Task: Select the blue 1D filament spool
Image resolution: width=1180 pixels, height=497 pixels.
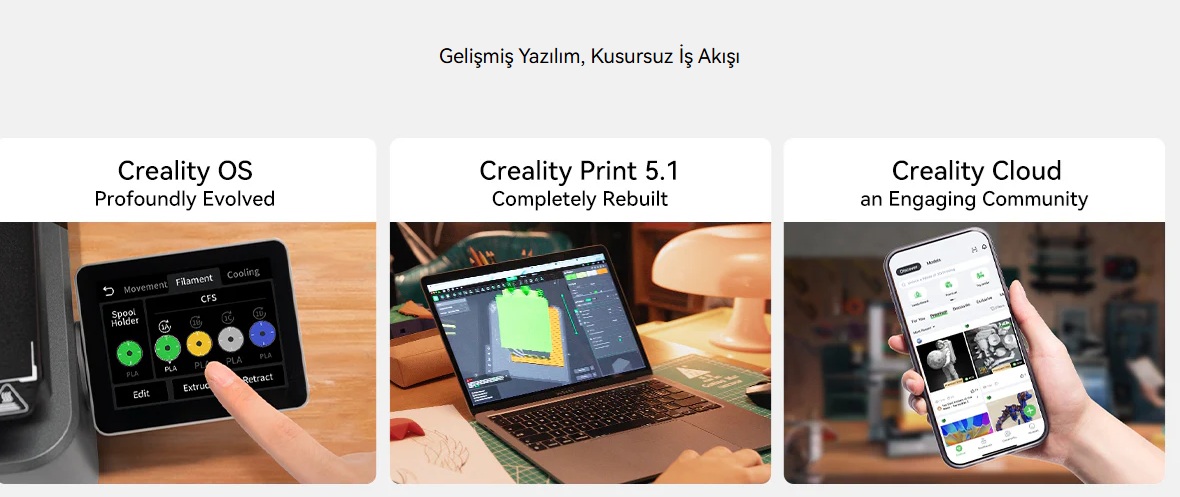Action: pyautogui.click(x=263, y=334)
